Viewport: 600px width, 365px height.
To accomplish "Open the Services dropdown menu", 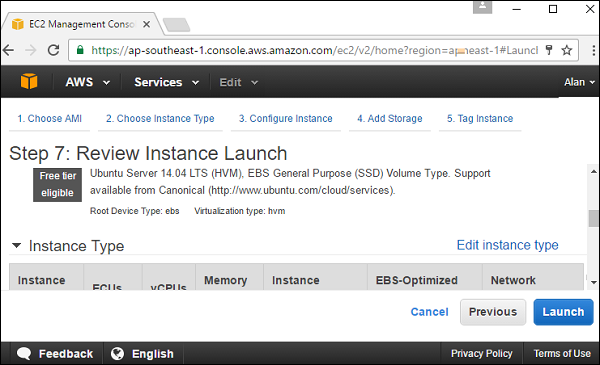I will click(x=166, y=82).
